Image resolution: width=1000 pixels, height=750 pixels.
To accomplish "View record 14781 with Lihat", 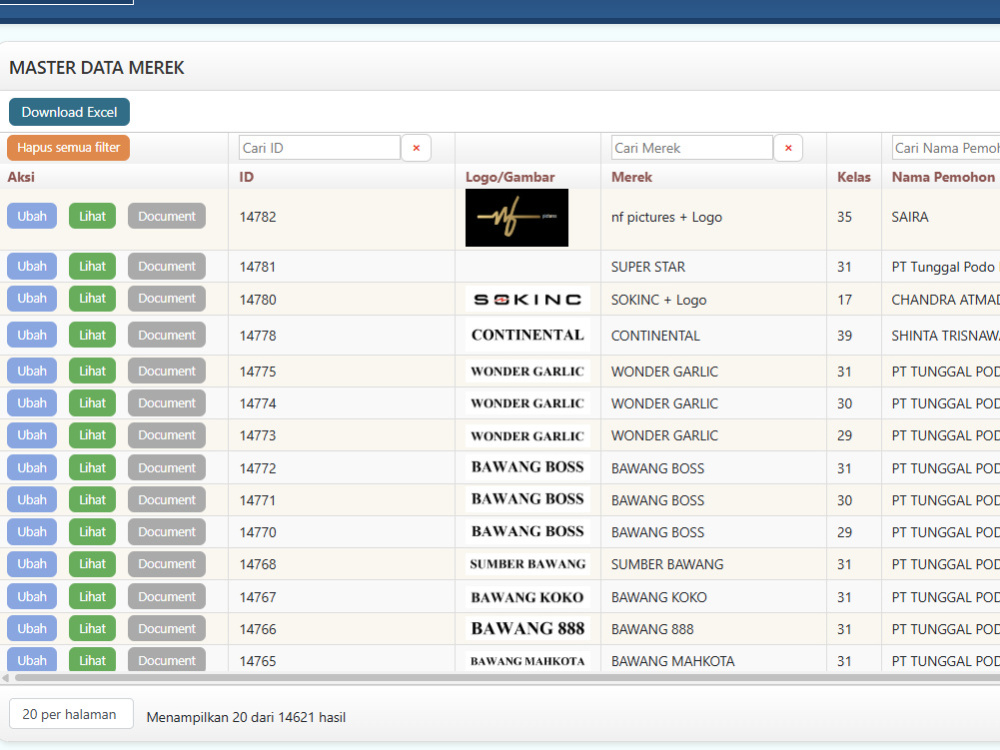I will (x=92, y=266).
